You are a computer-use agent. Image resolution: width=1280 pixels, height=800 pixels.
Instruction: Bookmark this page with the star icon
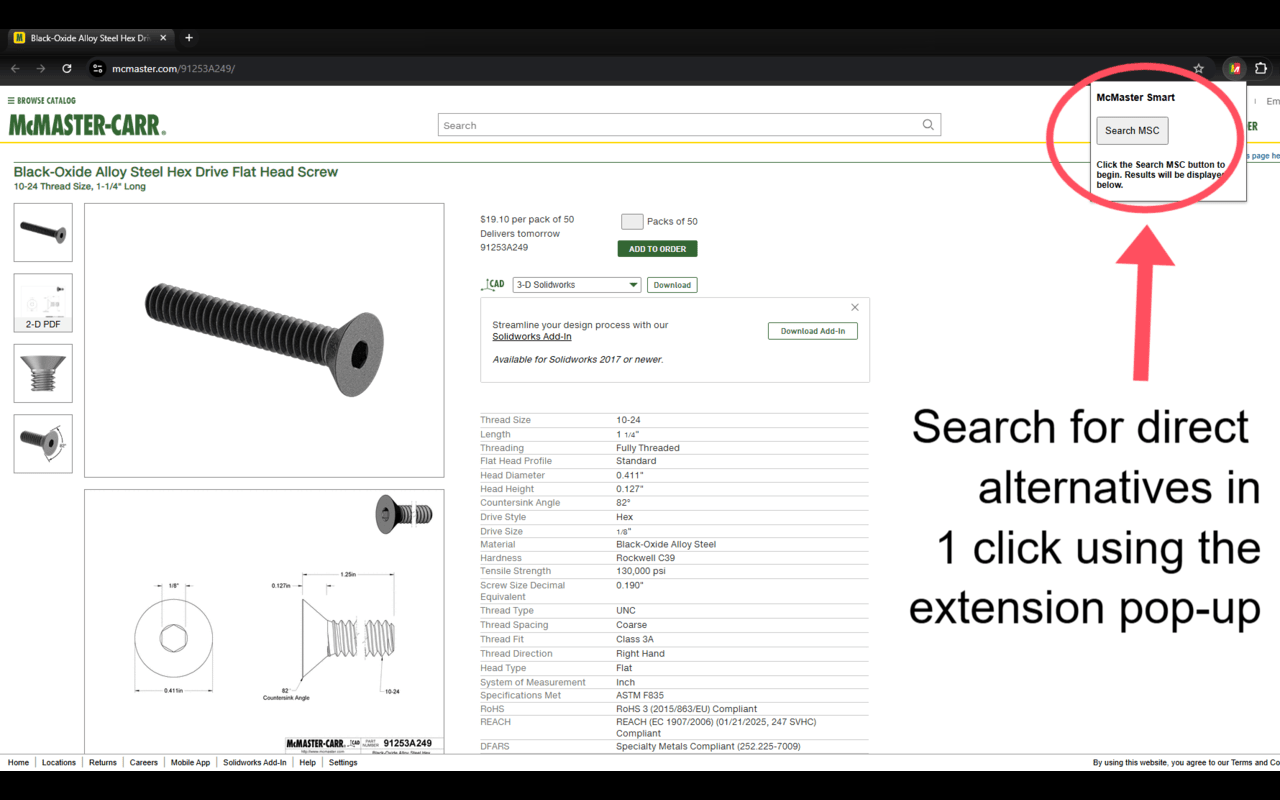pyautogui.click(x=1199, y=68)
